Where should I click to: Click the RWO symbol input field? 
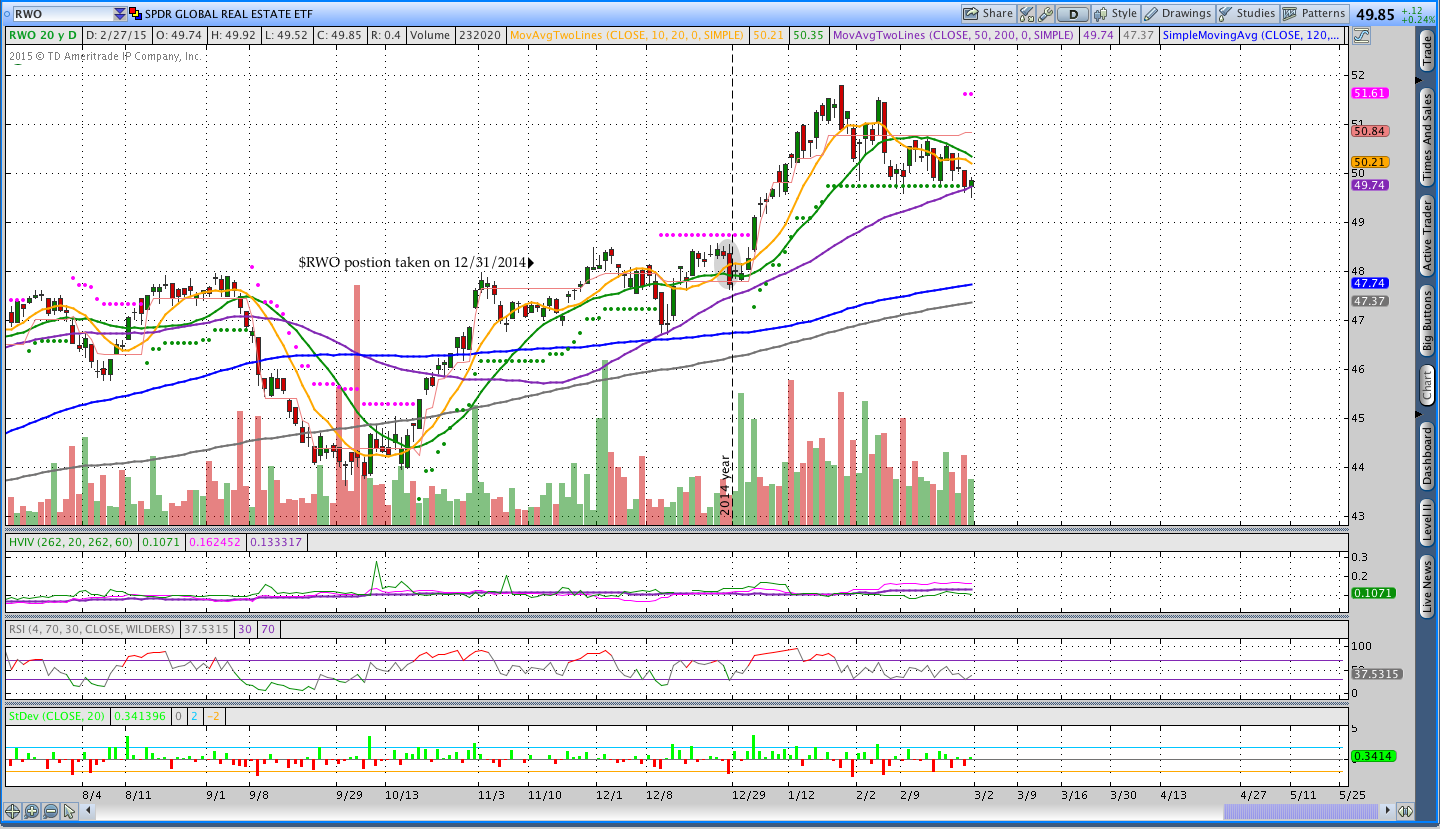(63, 14)
